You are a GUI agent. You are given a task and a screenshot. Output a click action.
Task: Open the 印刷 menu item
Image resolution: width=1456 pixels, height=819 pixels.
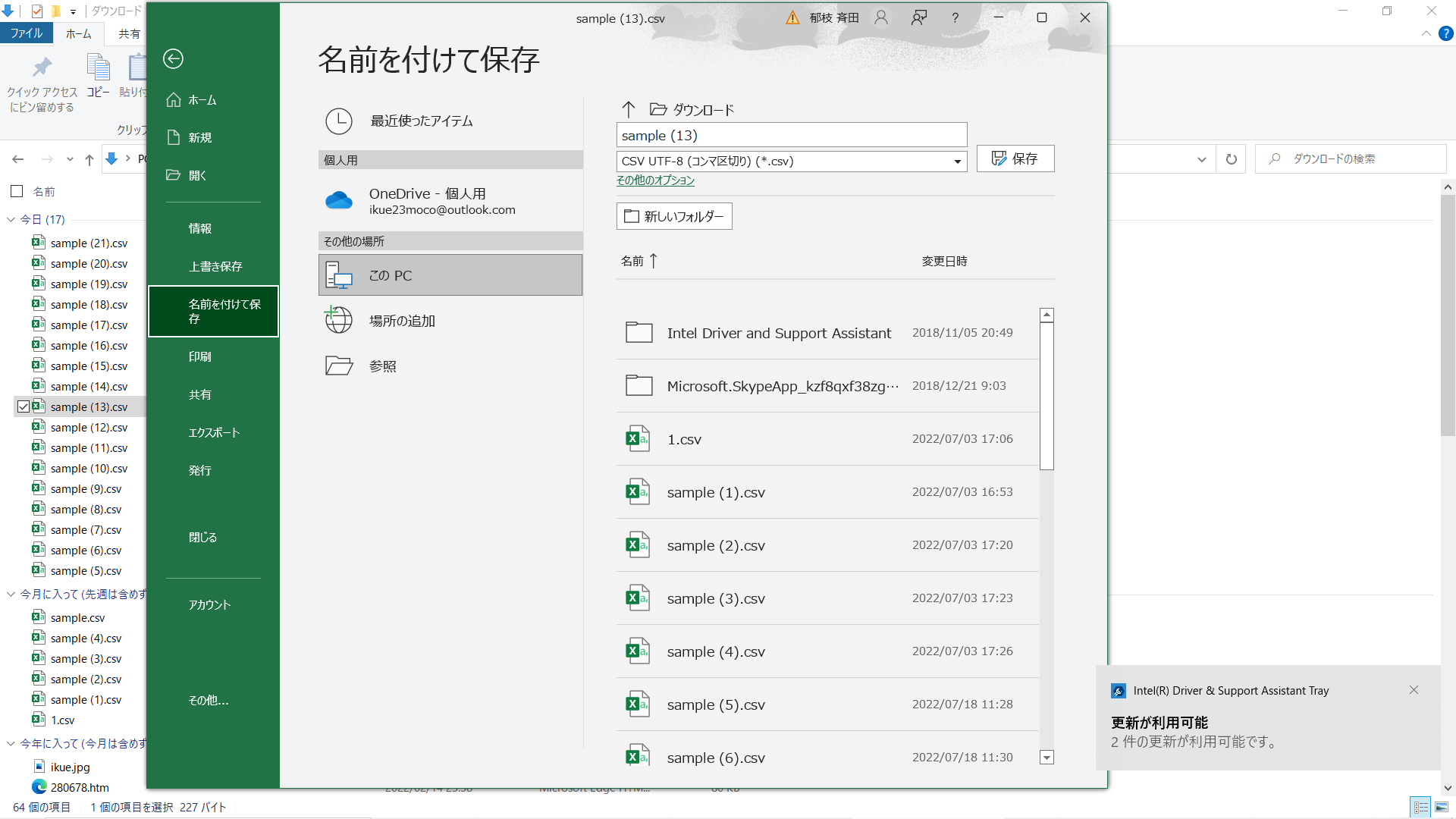point(200,356)
